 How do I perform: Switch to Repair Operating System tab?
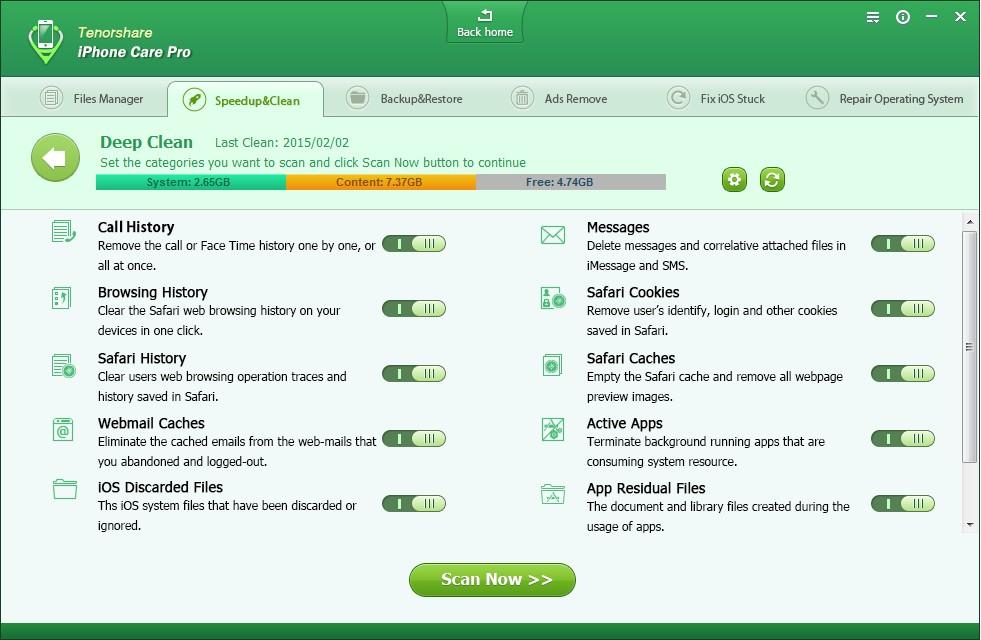(x=884, y=99)
